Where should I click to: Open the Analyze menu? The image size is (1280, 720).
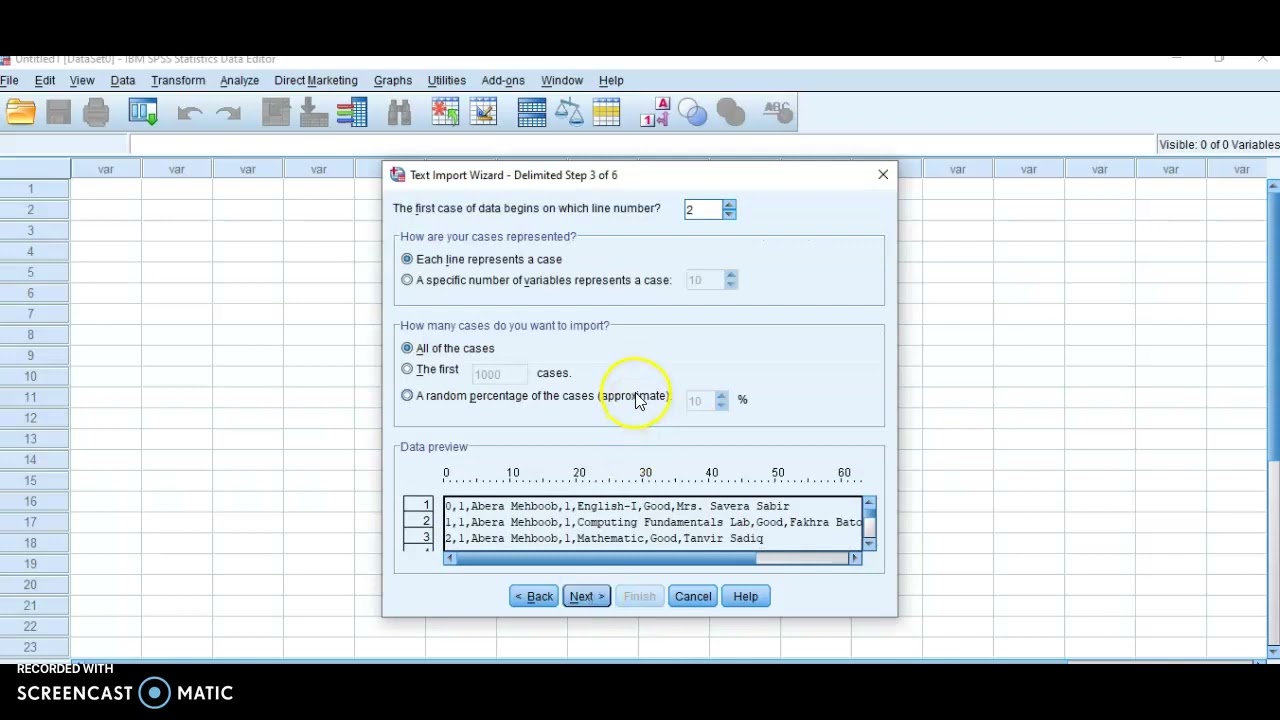[240, 80]
